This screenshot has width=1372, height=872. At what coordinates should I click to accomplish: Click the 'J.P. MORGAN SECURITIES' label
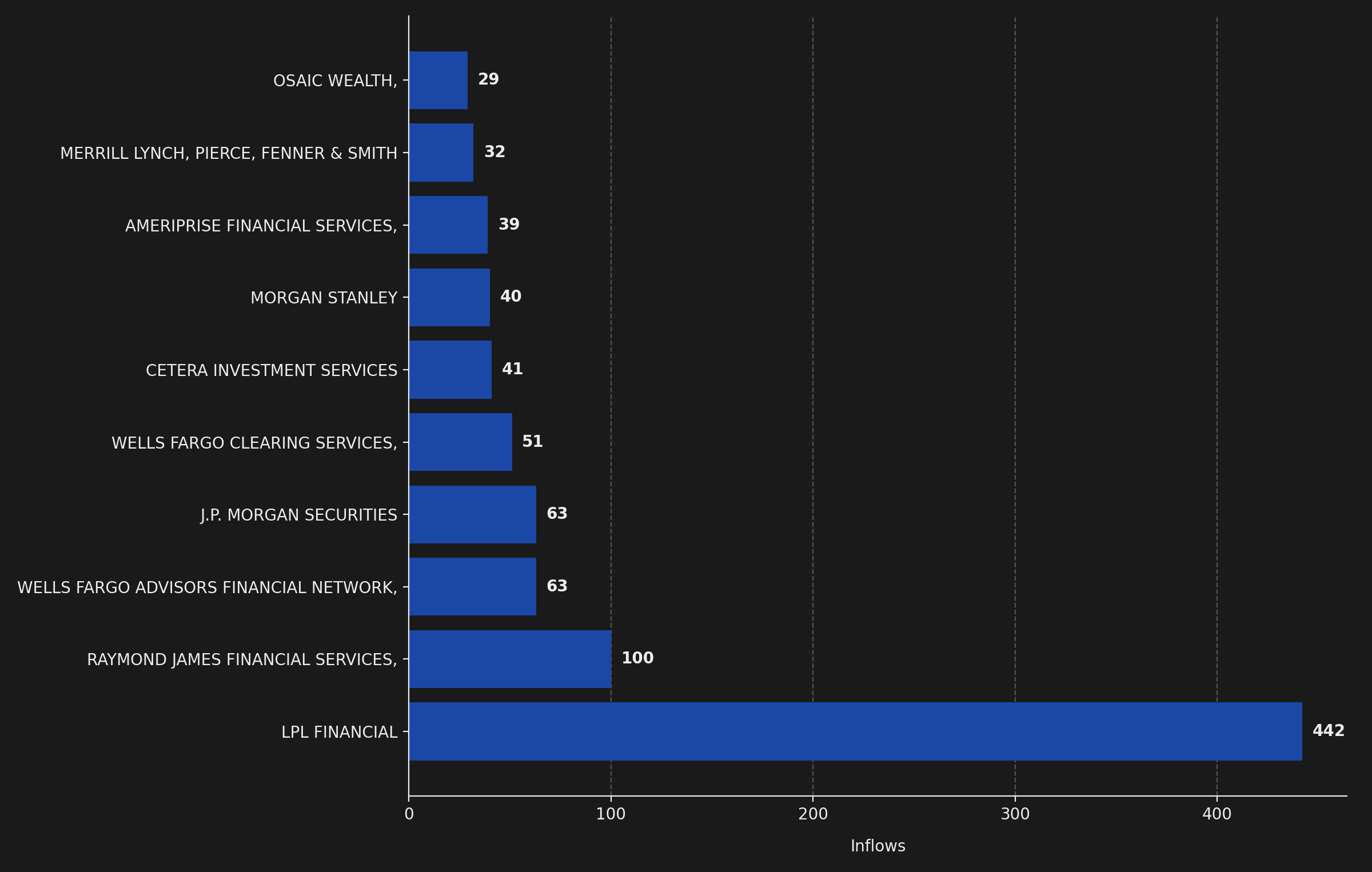coord(298,515)
